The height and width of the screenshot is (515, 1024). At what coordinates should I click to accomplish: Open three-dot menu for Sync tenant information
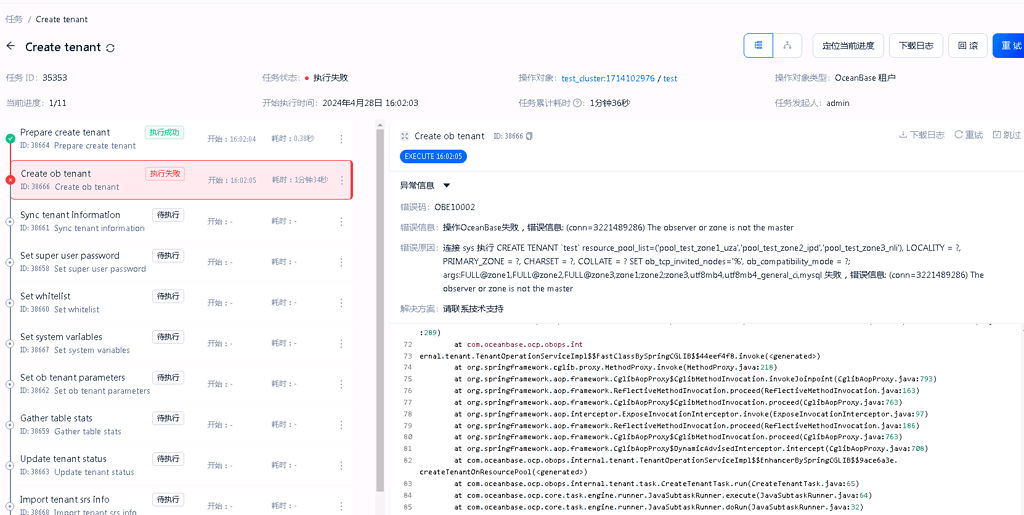pos(341,221)
